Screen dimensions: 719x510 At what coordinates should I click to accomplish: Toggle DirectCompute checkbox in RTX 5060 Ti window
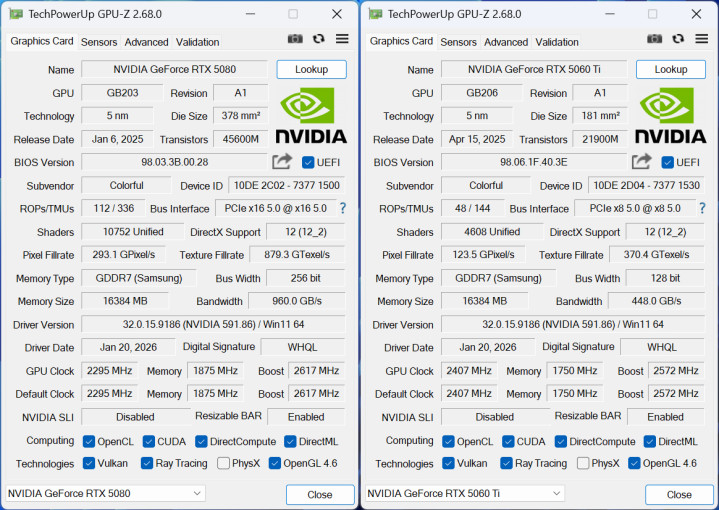tap(560, 442)
